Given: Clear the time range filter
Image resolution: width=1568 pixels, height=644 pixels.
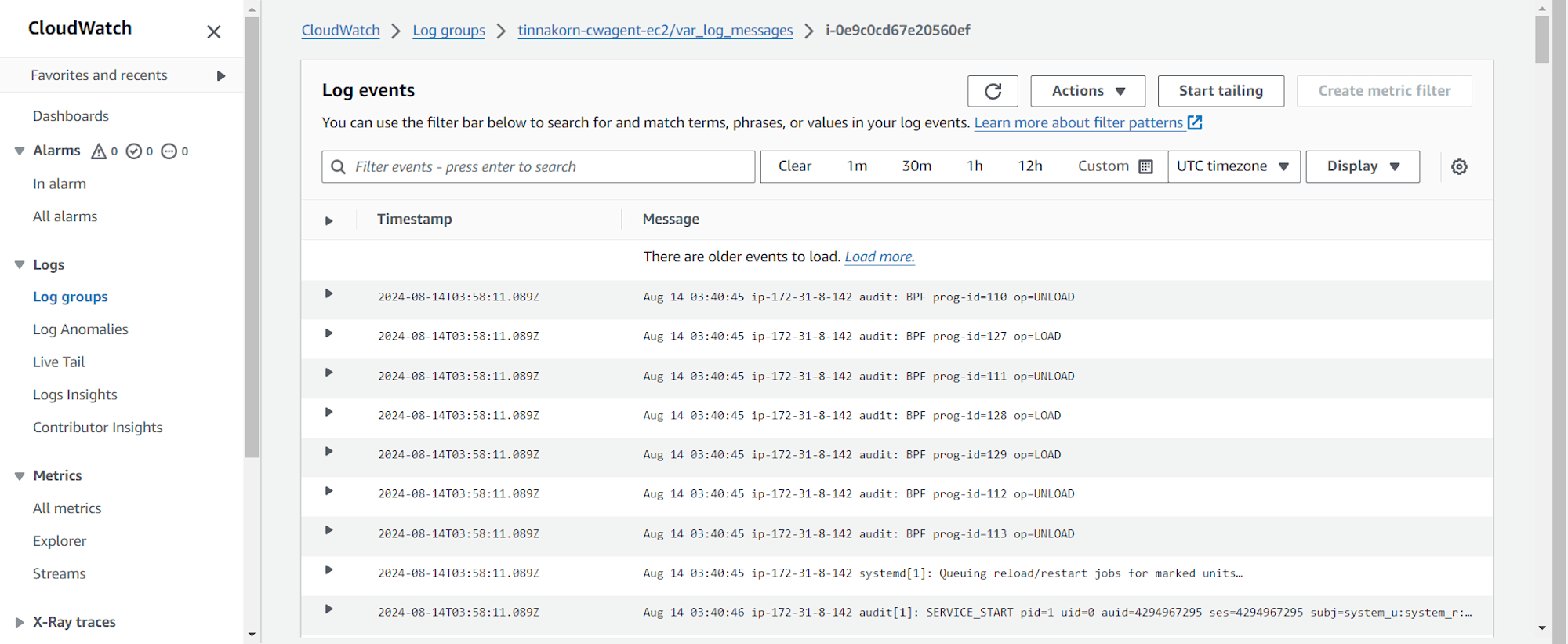Looking at the screenshot, I should click(795, 166).
